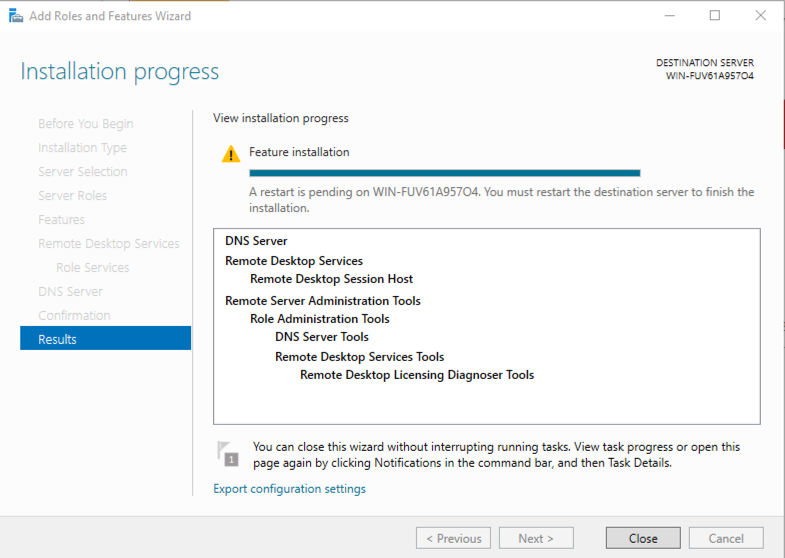Click Remote Desktop Services Tools entry
The width and height of the screenshot is (785, 558).
(x=359, y=357)
